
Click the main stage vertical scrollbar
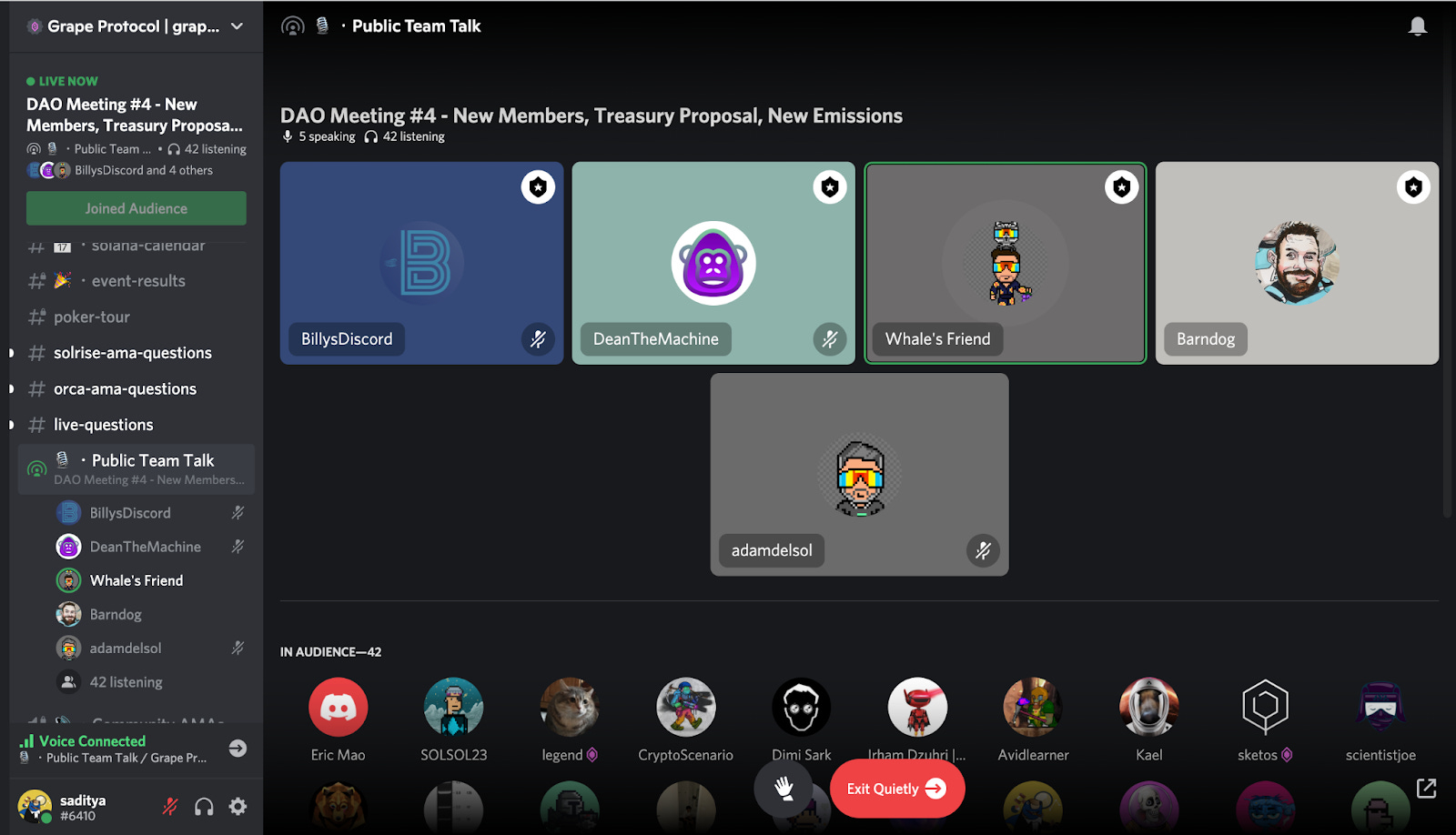(1447, 273)
